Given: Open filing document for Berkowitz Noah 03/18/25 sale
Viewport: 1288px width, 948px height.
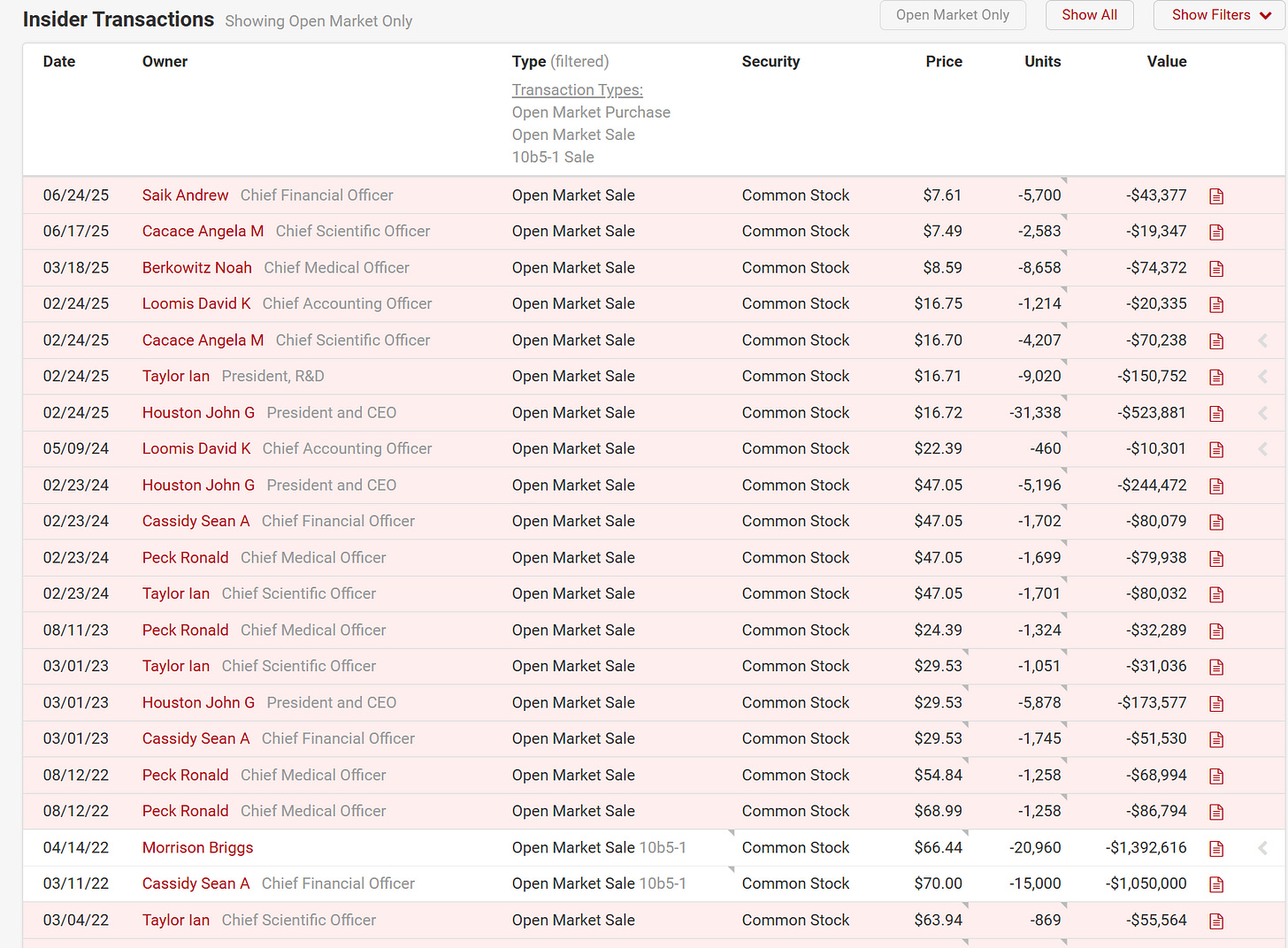Looking at the screenshot, I should [1216, 269].
